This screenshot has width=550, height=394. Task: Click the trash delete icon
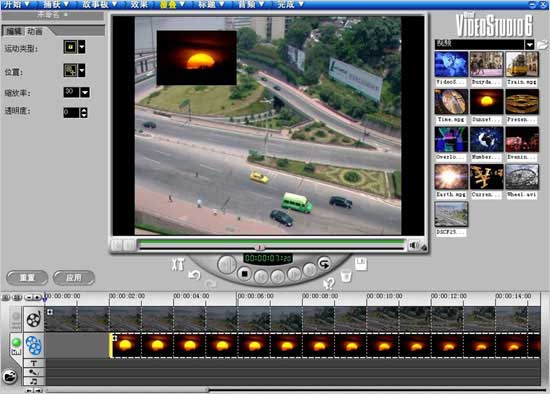346,276
